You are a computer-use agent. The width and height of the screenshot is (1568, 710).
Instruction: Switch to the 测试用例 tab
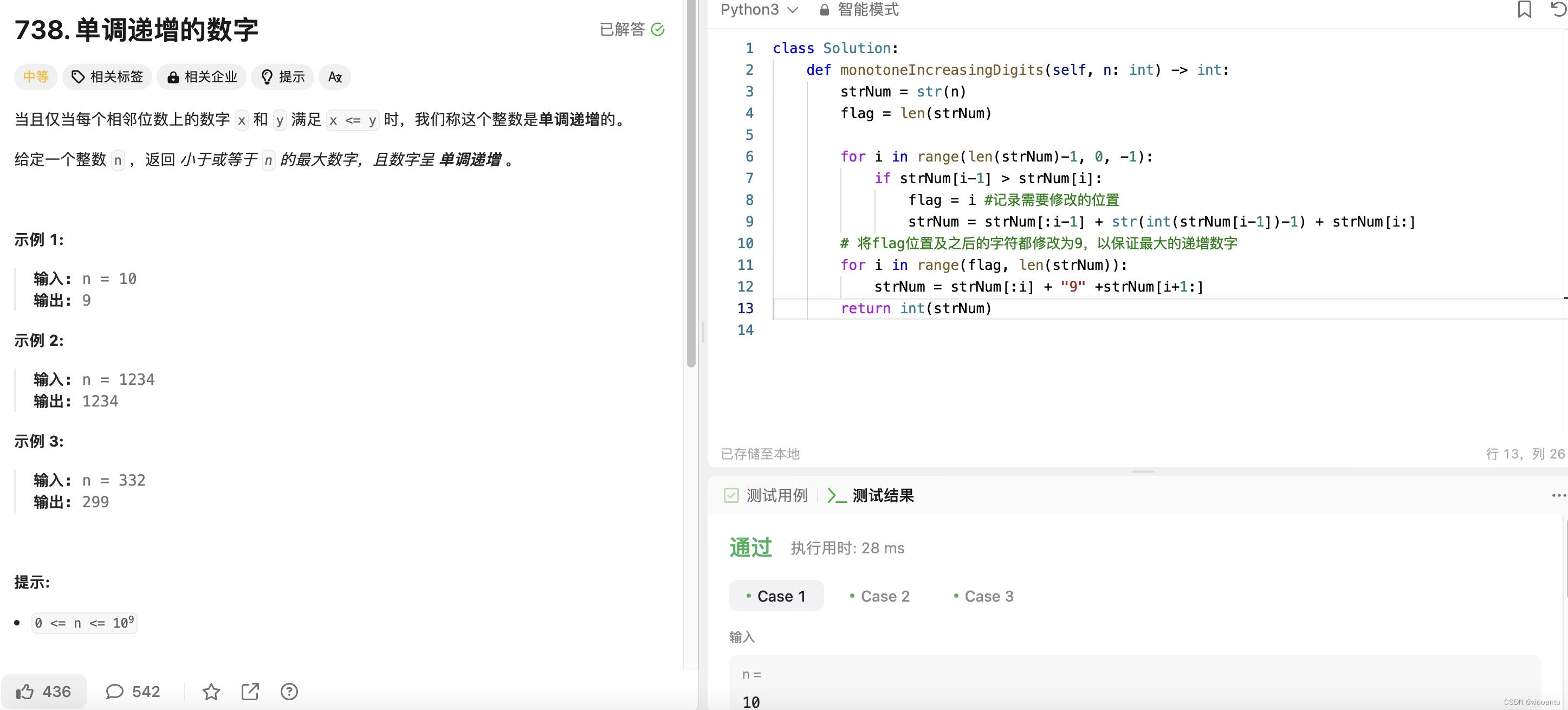(766, 495)
